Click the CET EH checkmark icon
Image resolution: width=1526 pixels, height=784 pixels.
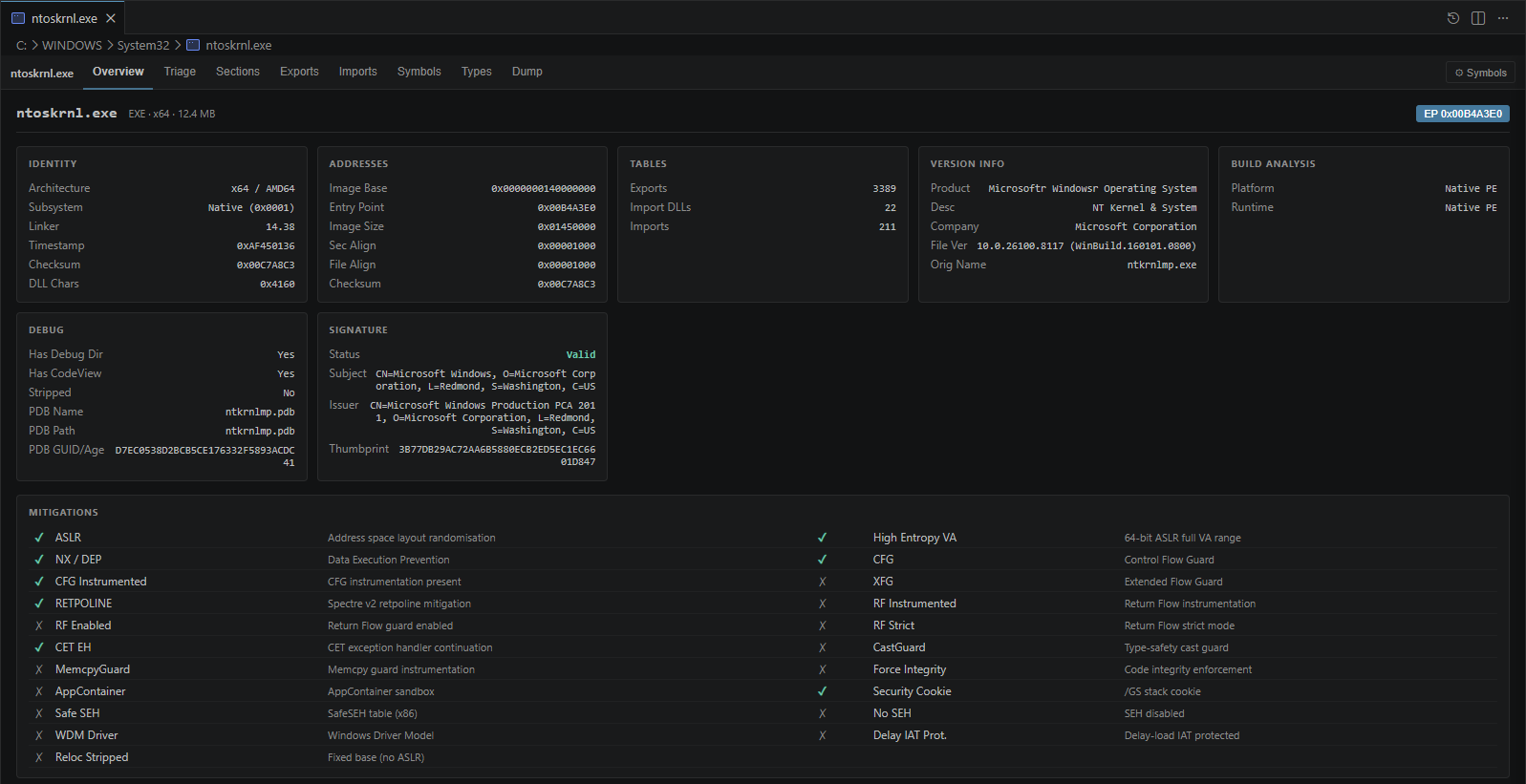(39, 647)
